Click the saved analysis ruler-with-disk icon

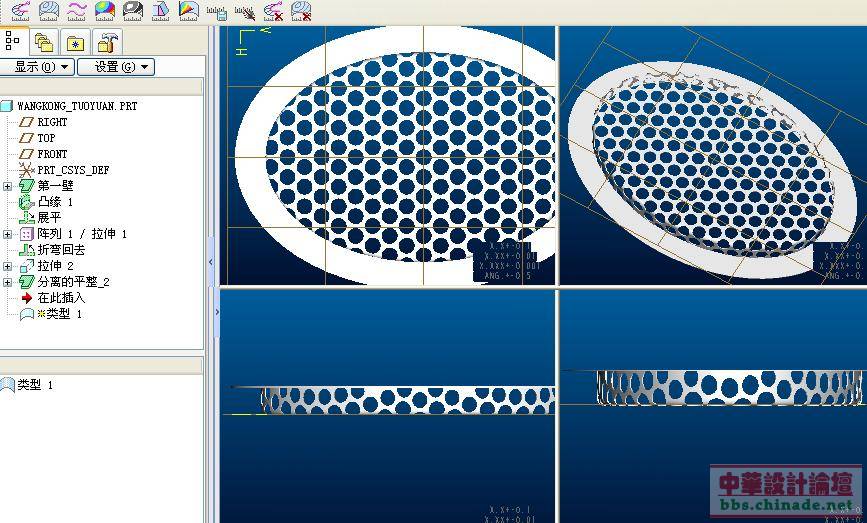point(217,12)
